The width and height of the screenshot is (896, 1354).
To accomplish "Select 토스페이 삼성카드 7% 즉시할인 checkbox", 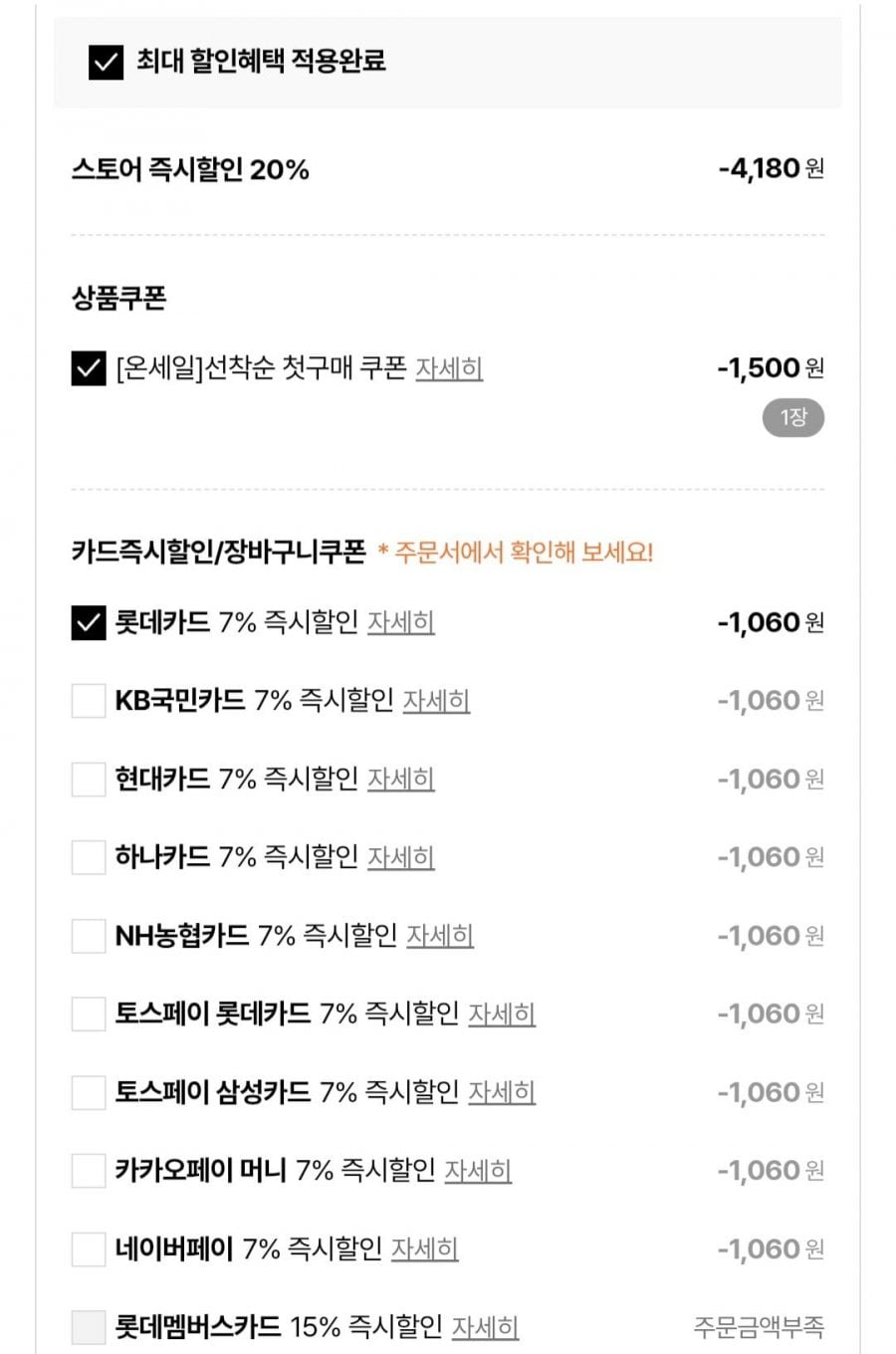I will click(89, 1092).
